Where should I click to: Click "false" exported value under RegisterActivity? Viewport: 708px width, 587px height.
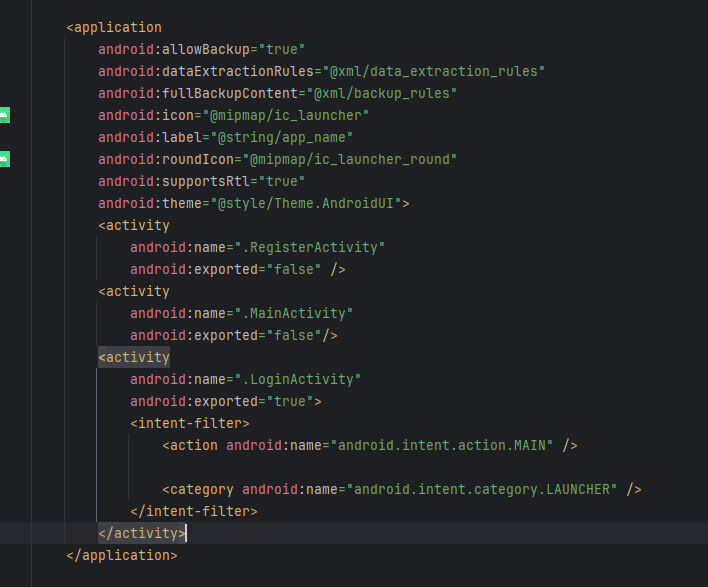pyautogui.click(x=293, y=270)
